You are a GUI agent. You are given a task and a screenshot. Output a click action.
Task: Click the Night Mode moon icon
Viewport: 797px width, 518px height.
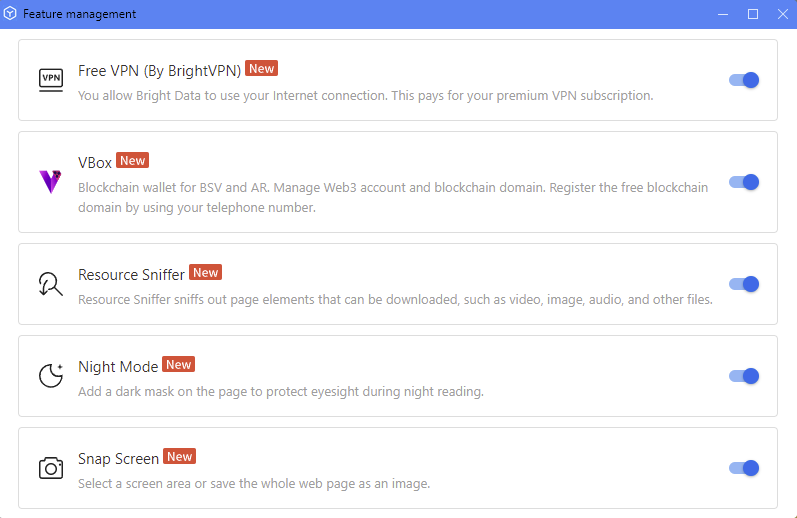(51, 376)
